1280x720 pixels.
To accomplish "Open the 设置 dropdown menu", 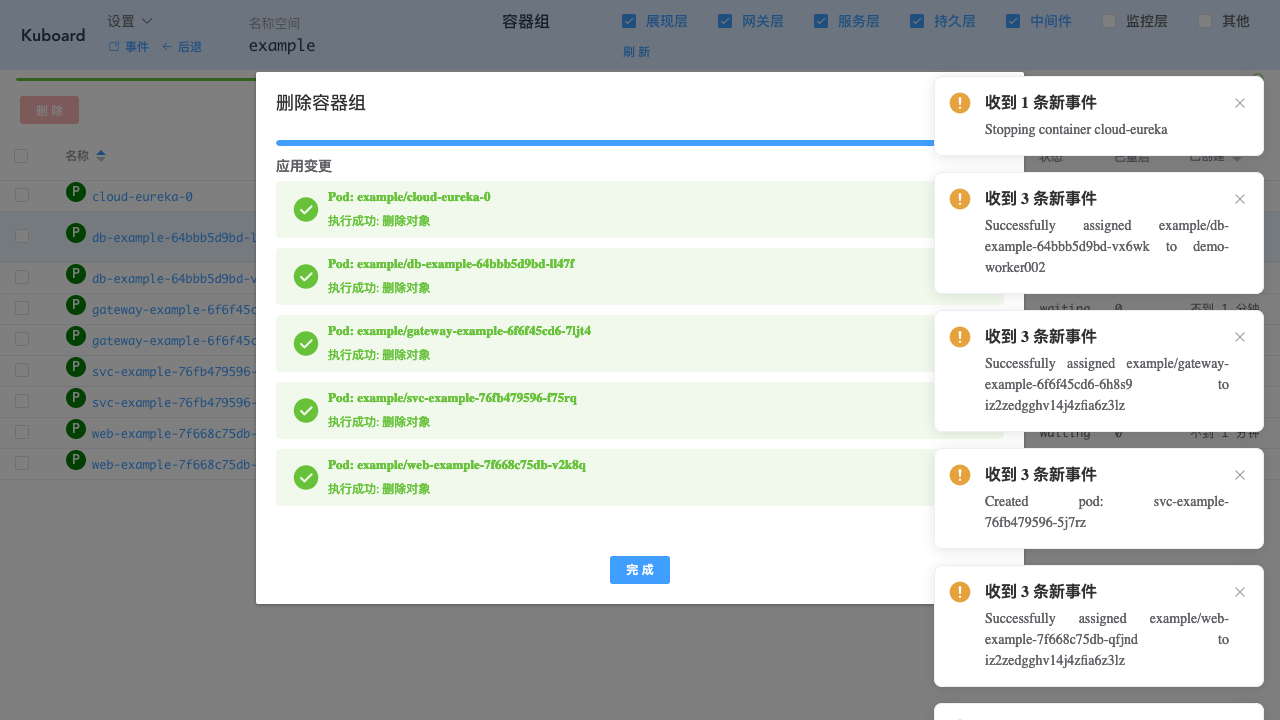I will (x=129, y=19).
